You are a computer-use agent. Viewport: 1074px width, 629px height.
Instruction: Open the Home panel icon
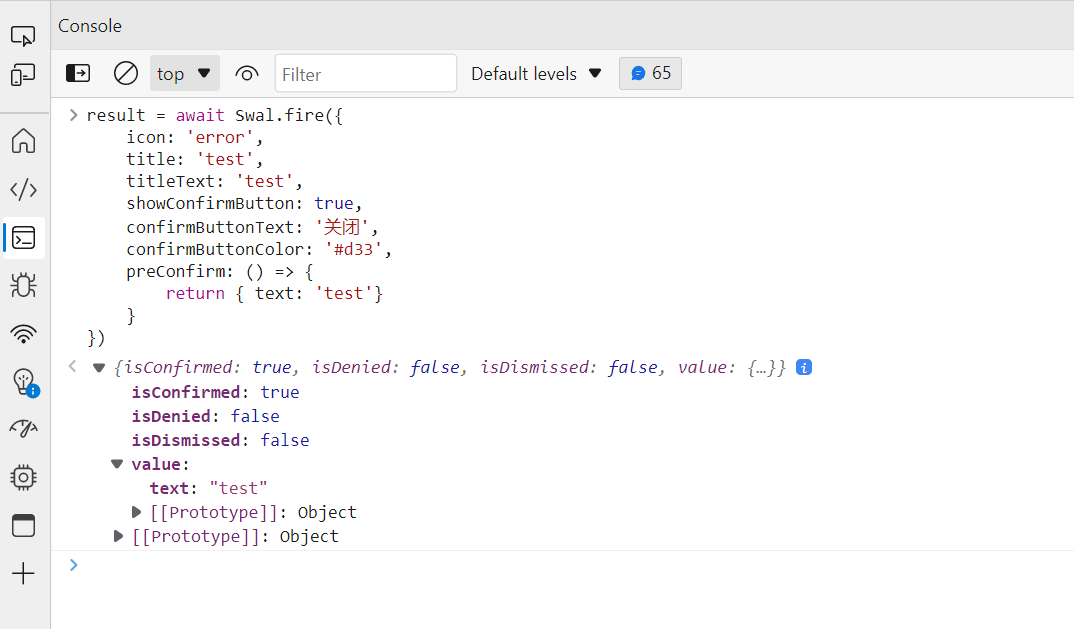click(x=24, y=140)
